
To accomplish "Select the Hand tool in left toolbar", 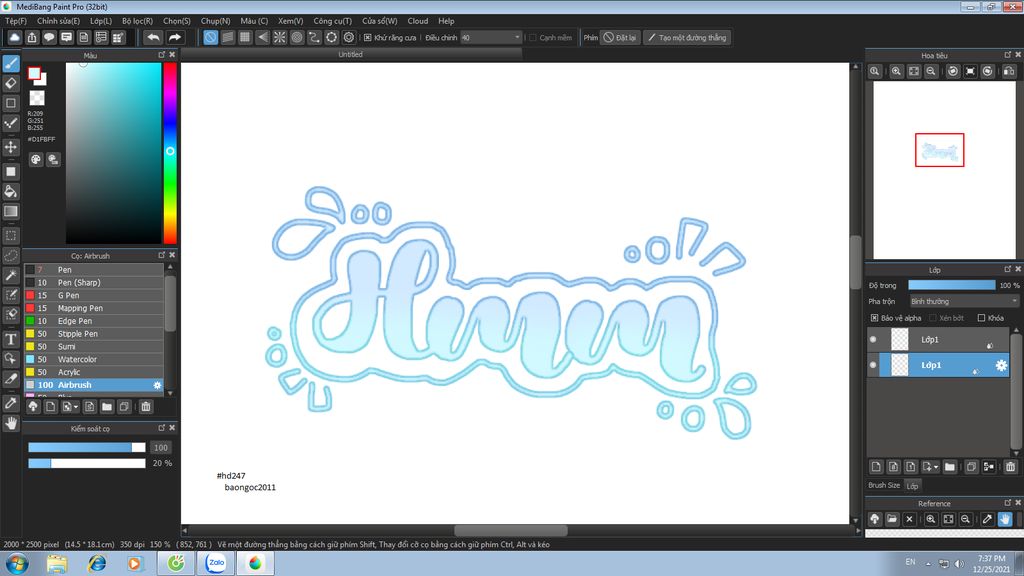I will pyautogui.click(x=11, y=423).
